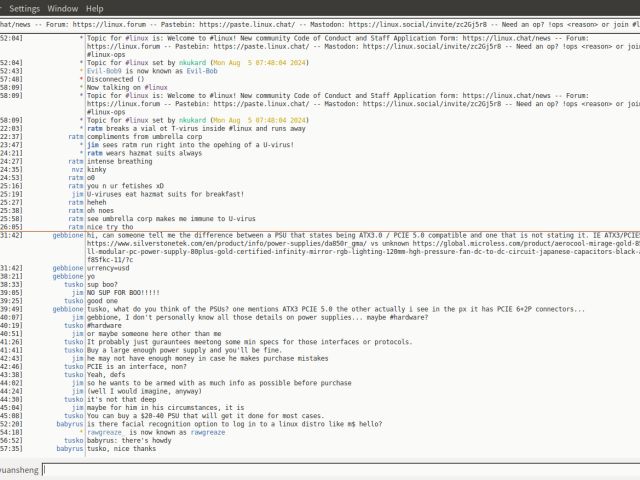Click the Evil-Bob9 nickname in the rename notice
The width and height of the screenshot is (640, 480).
click(x=108, y=70)
